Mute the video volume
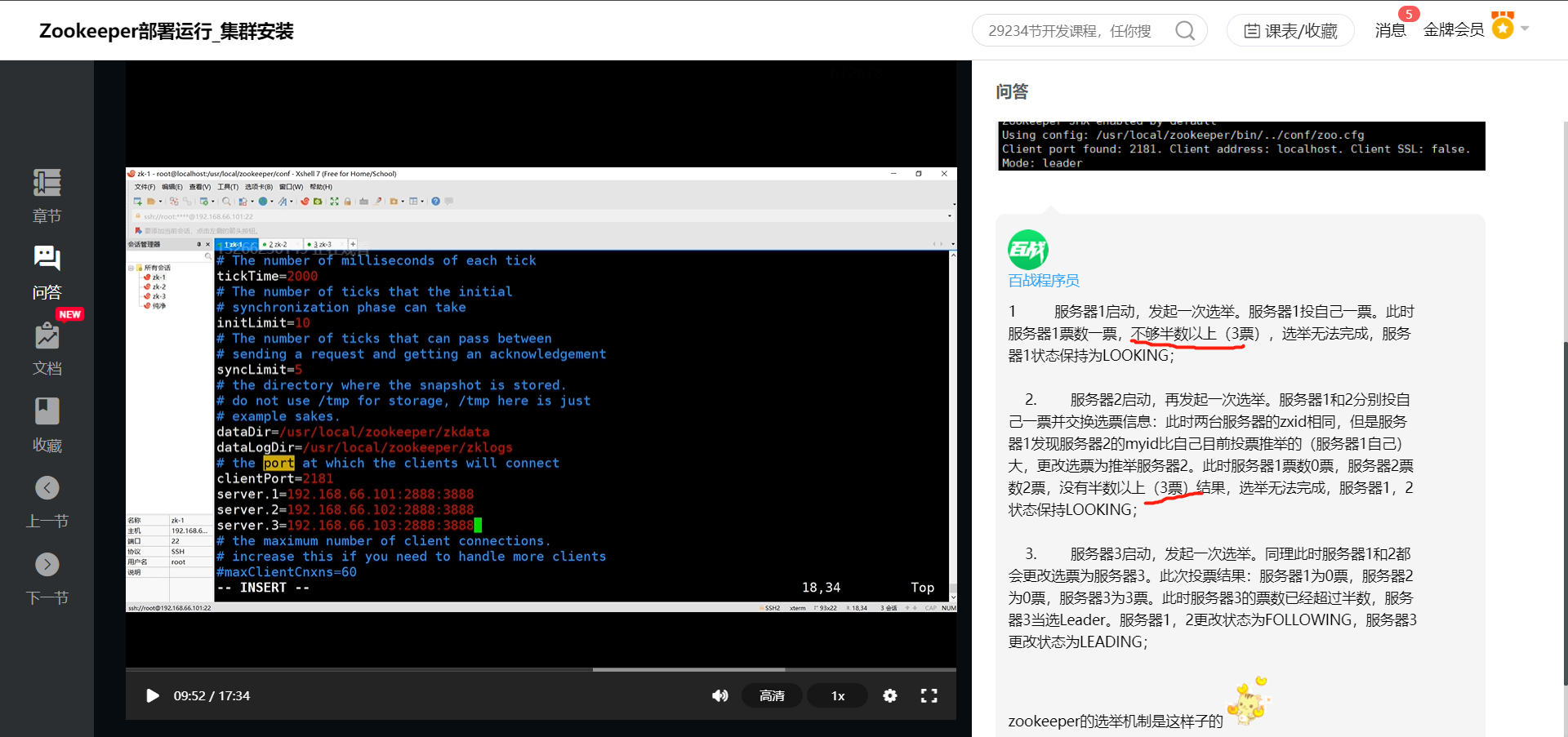The image size is (1568, 737). pyautogui.click(x=719, y=695)
